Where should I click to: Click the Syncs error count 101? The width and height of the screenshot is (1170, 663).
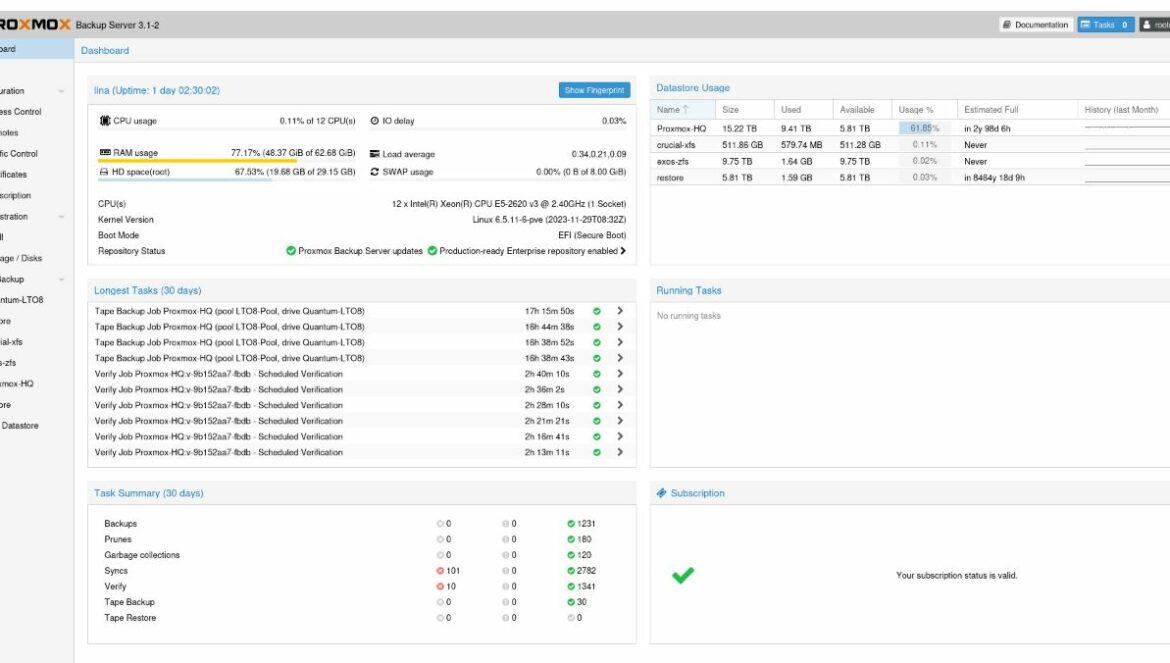(x=448, y=571)
